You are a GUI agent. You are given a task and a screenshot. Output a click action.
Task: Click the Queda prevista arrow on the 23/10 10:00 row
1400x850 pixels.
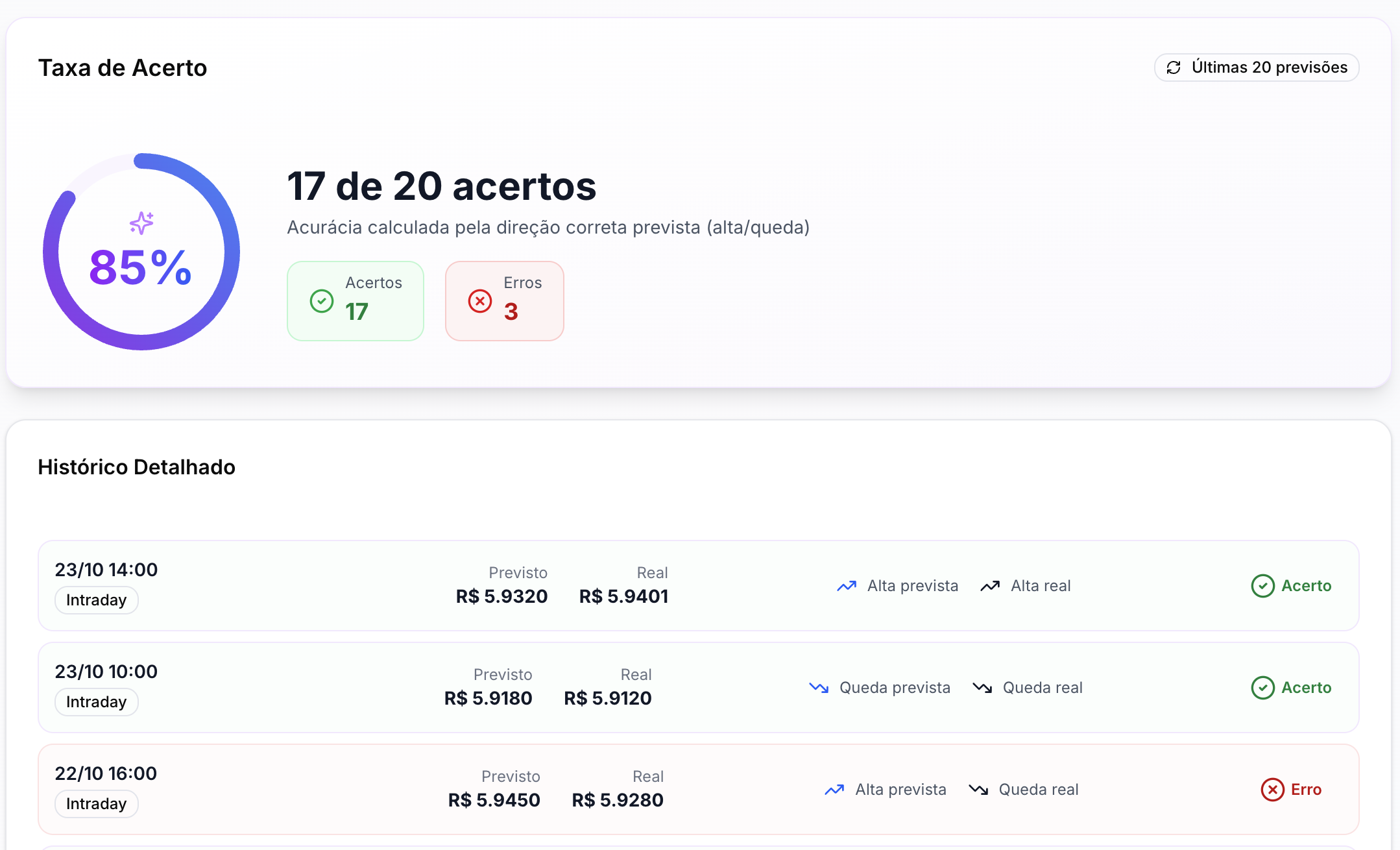coord(818,687)
